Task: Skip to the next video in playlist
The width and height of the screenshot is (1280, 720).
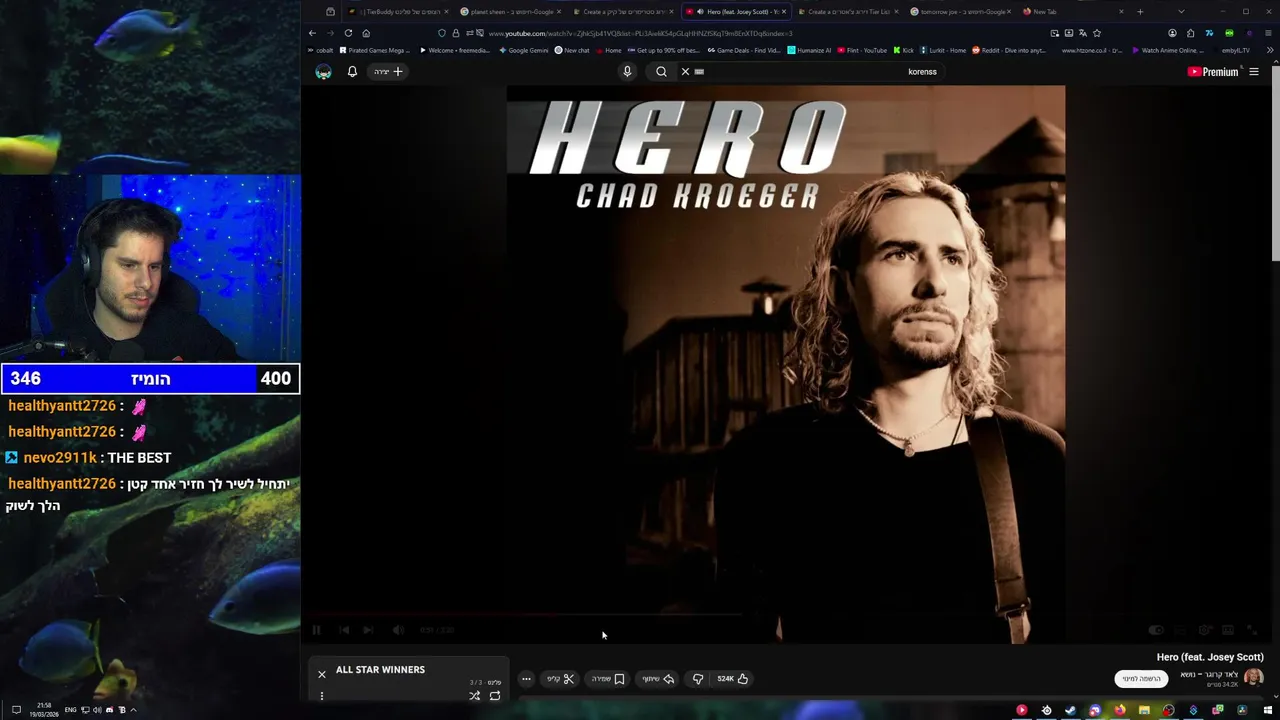Action: point(368,630)
